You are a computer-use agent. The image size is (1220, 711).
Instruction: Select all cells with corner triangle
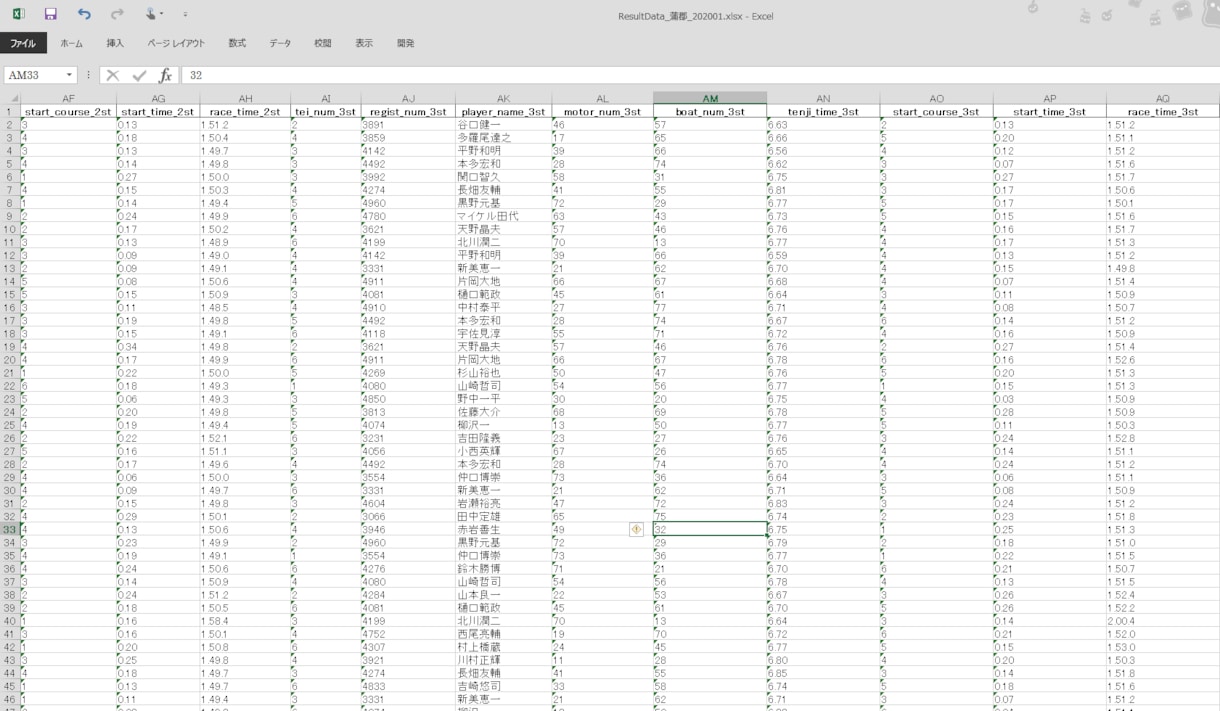[10, 98]
